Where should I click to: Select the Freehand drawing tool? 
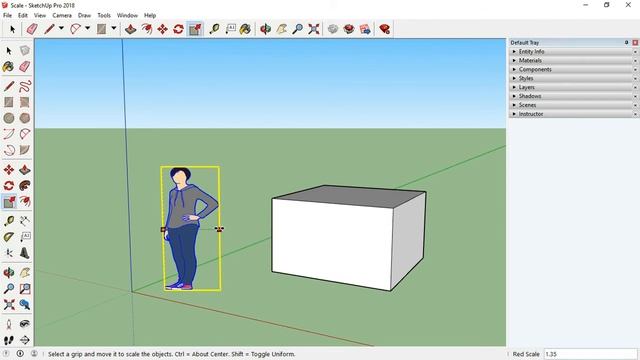pos(25,86)
